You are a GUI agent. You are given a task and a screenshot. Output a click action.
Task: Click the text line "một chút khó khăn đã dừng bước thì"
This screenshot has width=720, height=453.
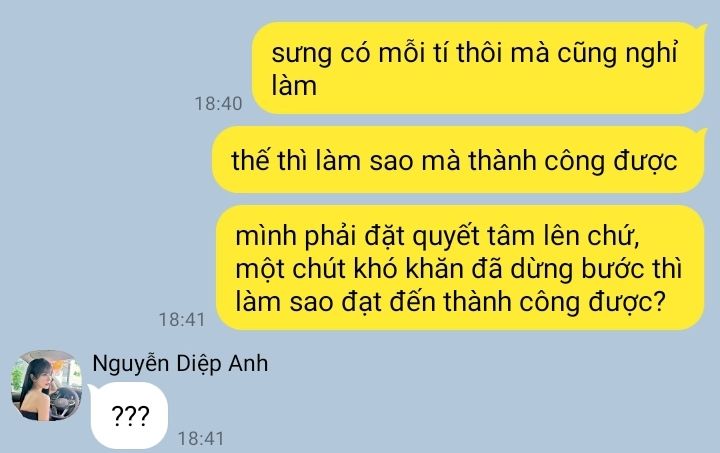(458, 269)
